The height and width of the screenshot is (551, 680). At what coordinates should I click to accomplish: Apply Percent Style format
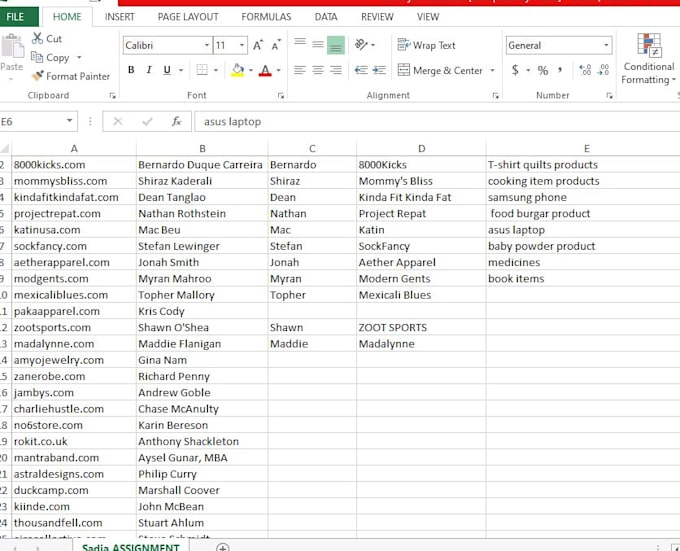[x=543, y=70]
